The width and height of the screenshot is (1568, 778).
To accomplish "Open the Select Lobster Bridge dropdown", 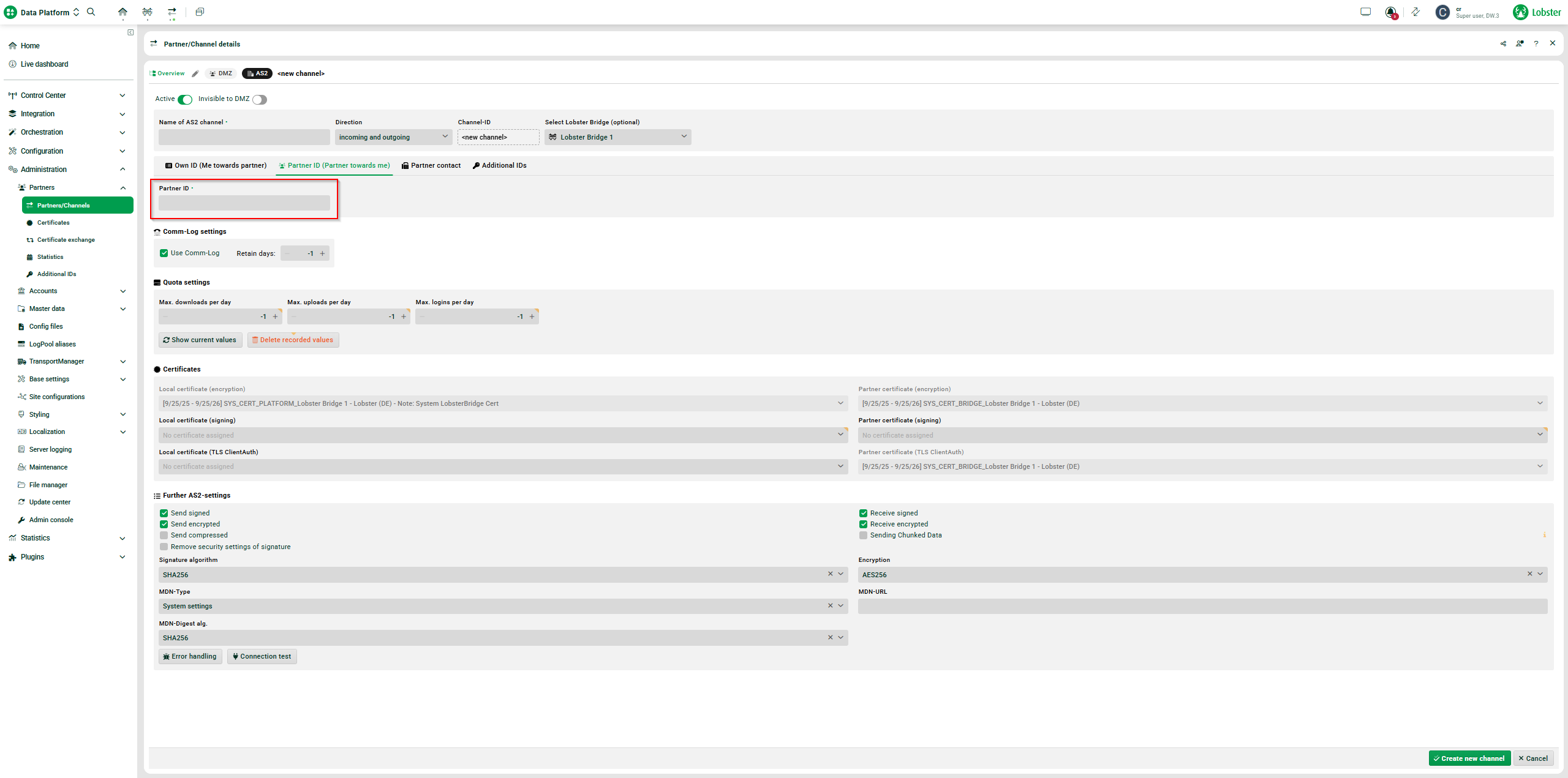I will pyautogui.click(x=617, y=137).
